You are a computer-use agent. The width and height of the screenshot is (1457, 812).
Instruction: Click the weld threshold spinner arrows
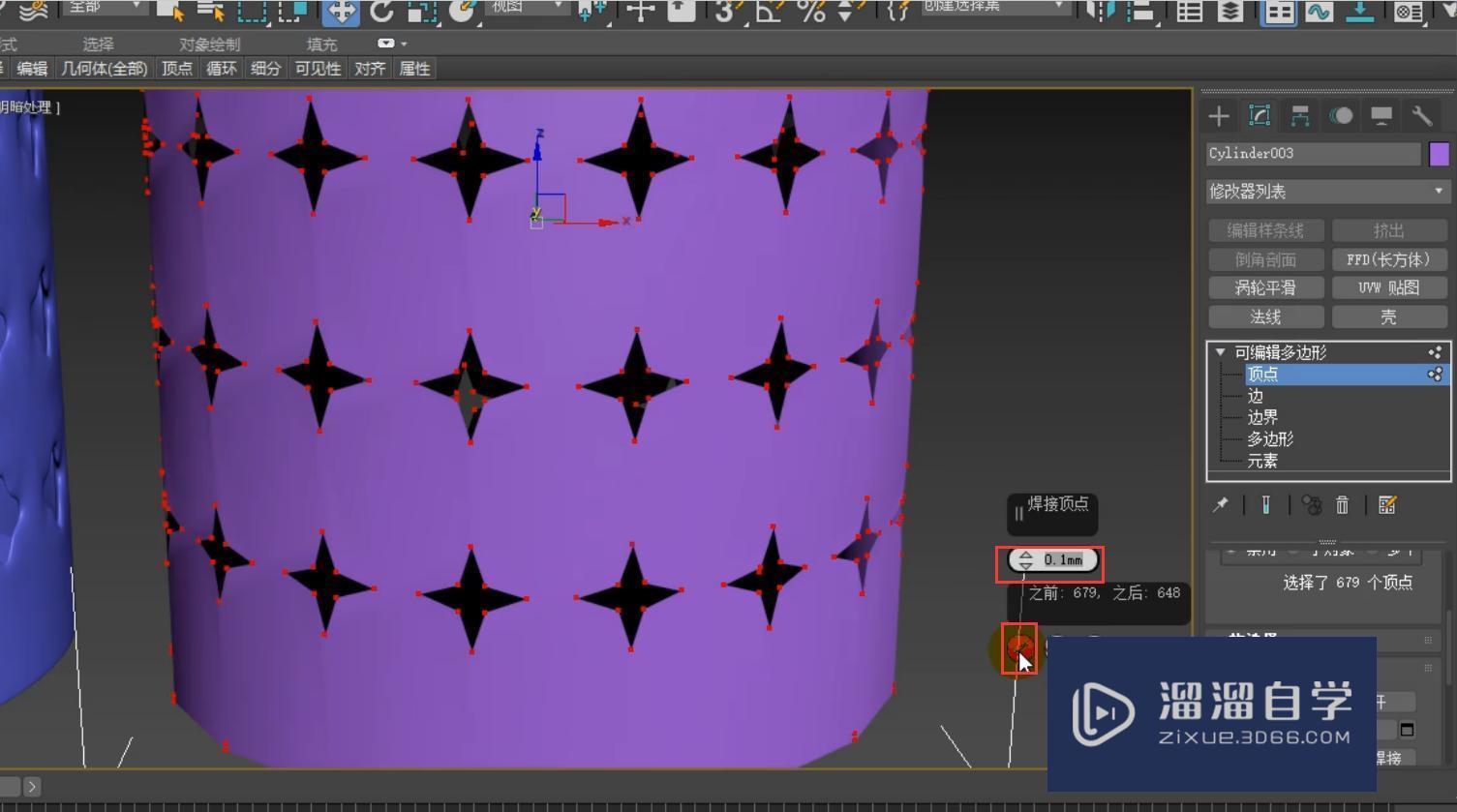coord(1025,560)
